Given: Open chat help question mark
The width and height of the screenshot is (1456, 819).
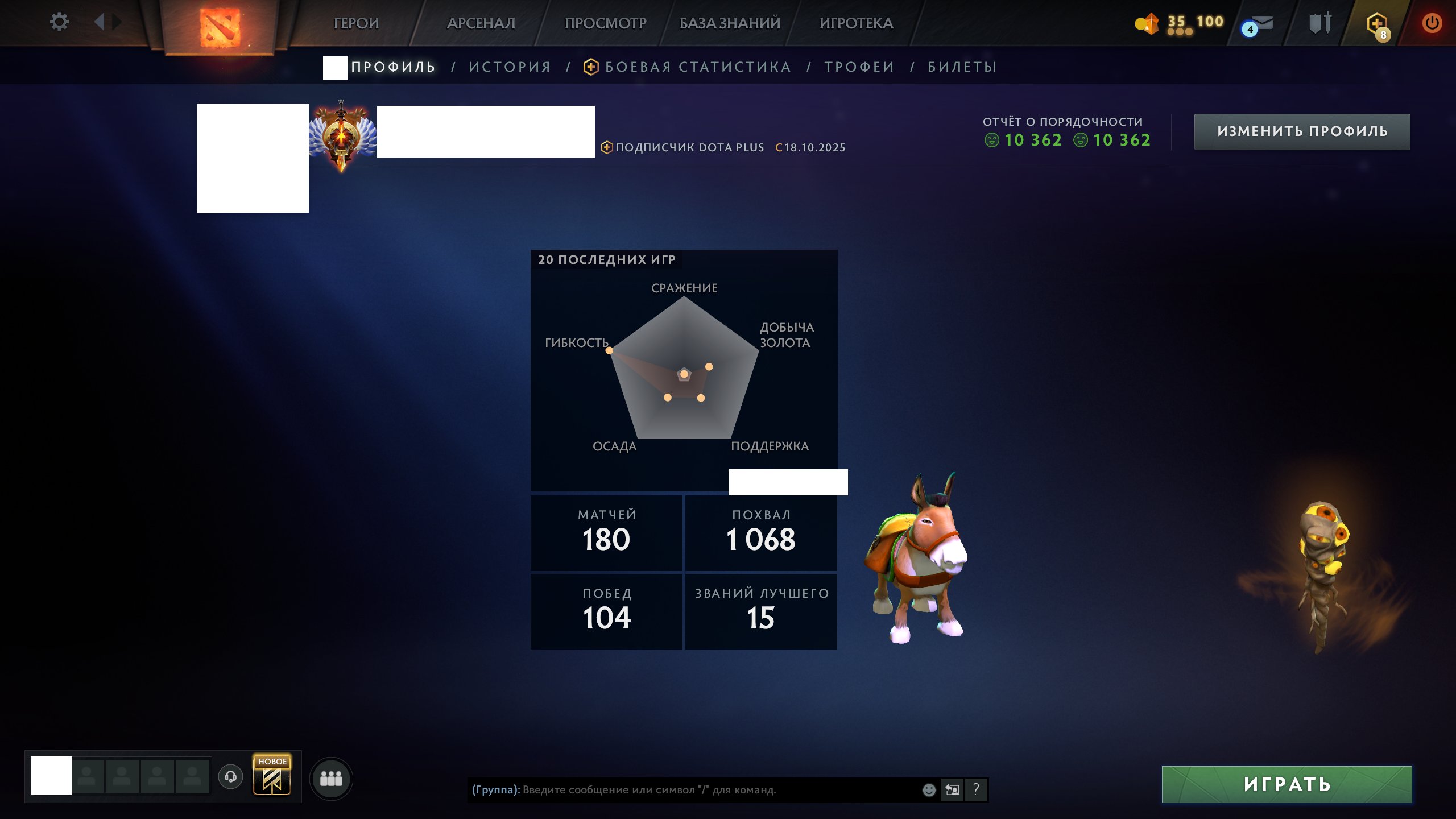Looking at the screenshot, I should click(976, 789).
